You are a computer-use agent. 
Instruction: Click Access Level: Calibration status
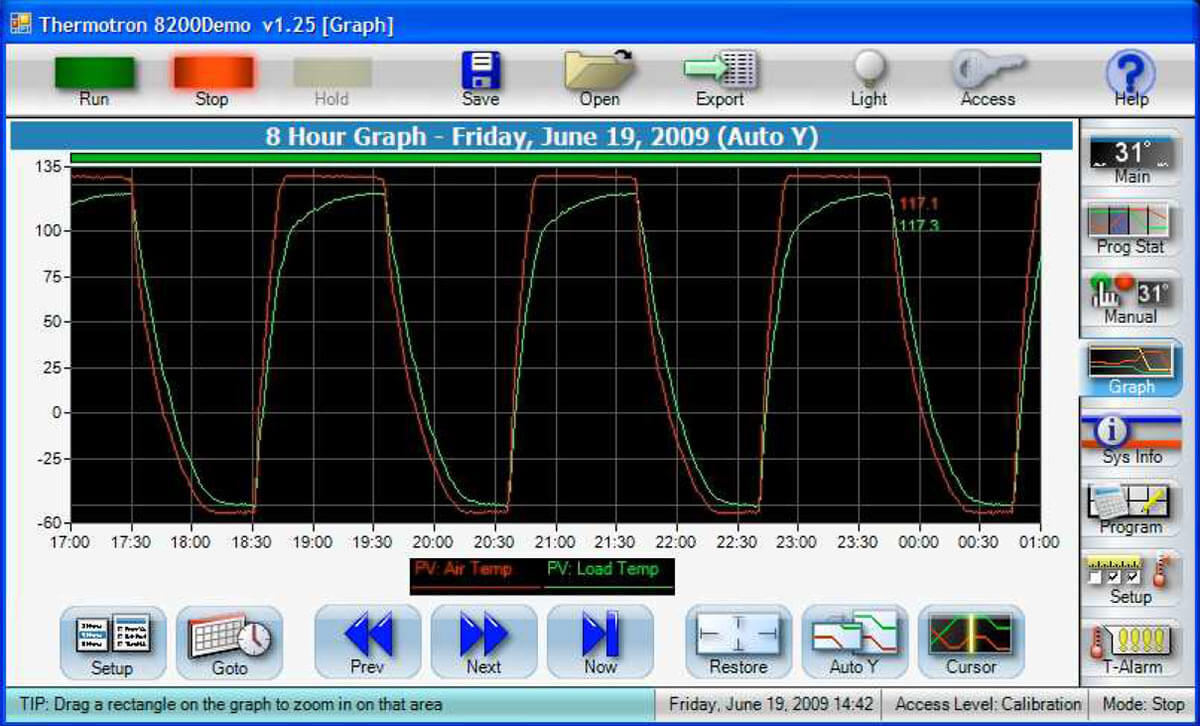pyautogui.click(x=988, y=704)
